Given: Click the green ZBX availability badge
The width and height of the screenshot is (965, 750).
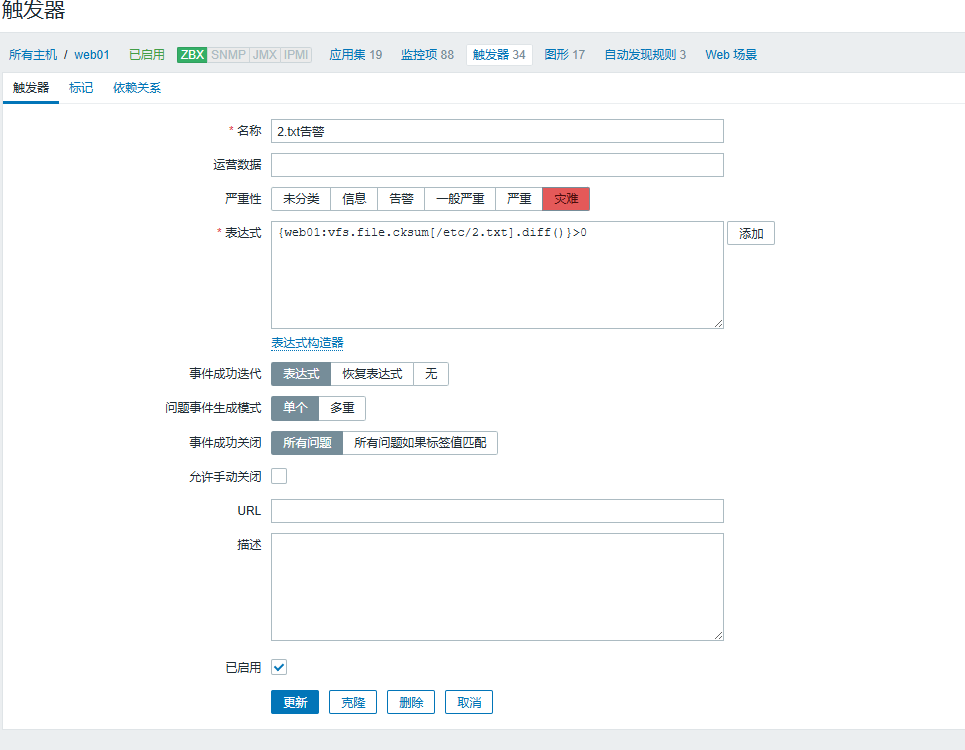Looking at the screenshot, I should tap(192, 55).
